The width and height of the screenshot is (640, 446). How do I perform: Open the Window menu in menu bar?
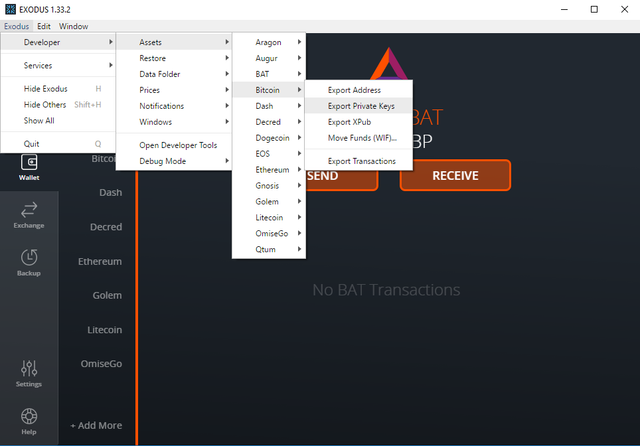pos(73,26)
